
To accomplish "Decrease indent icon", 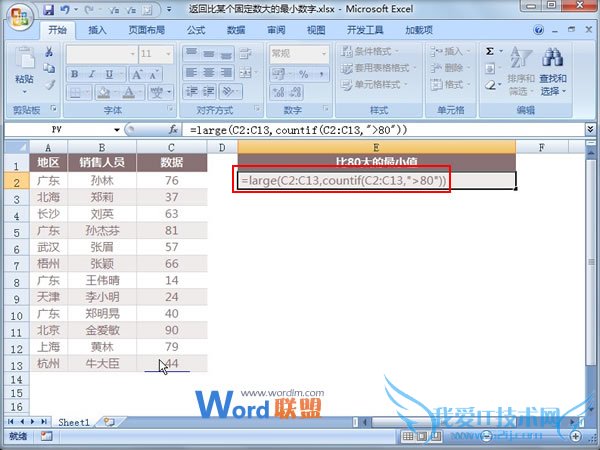I will (x=191, y=92).
